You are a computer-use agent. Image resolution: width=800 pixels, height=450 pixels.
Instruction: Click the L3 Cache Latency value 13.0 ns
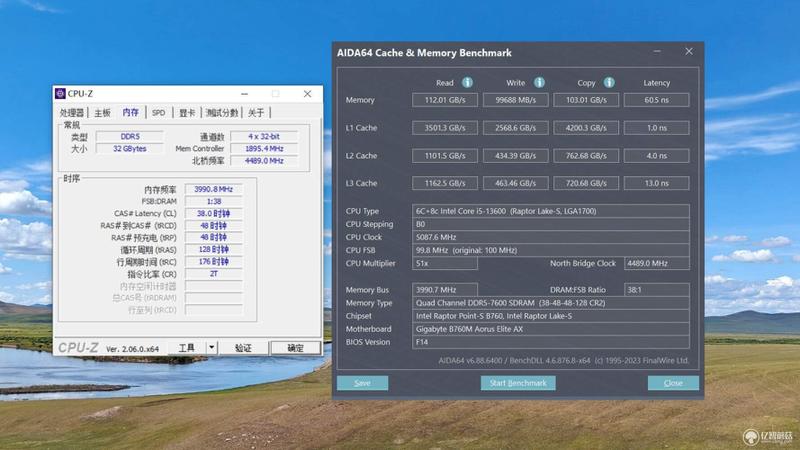click(657, 183)
